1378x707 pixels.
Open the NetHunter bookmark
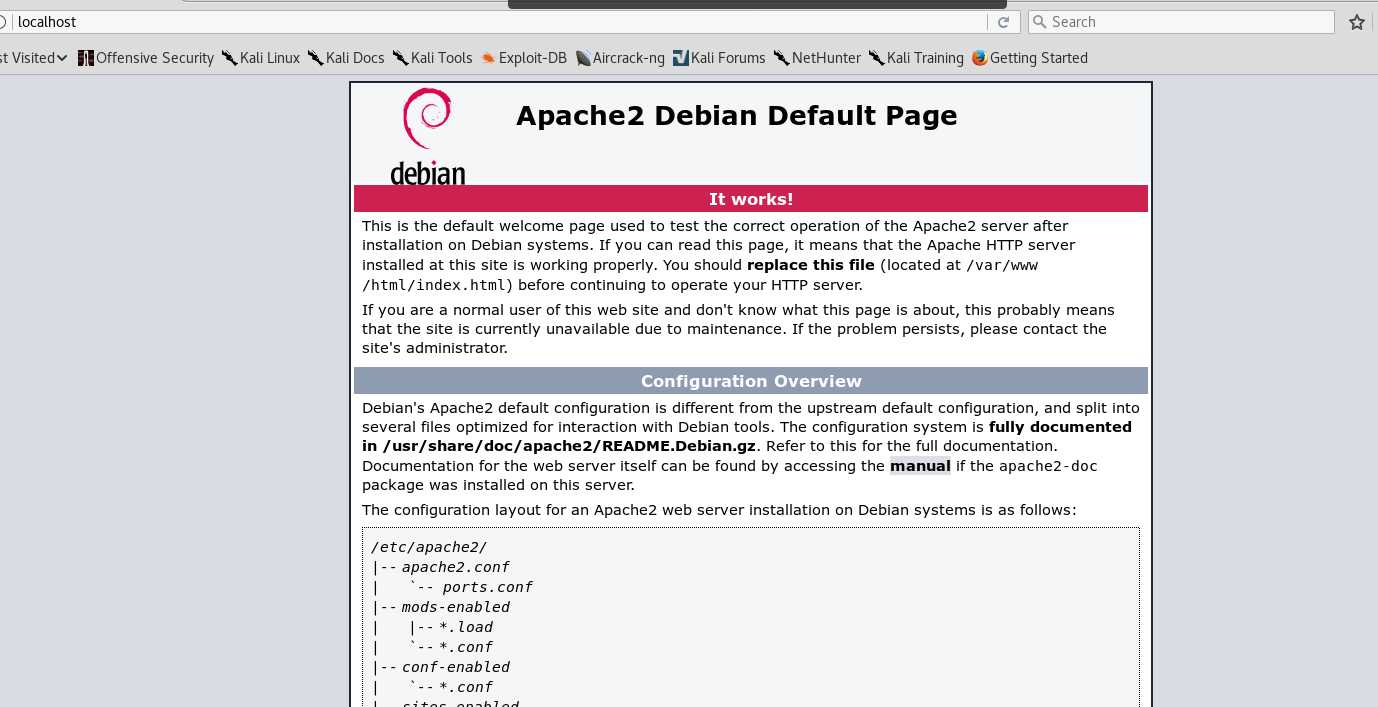tap(817, 58)
